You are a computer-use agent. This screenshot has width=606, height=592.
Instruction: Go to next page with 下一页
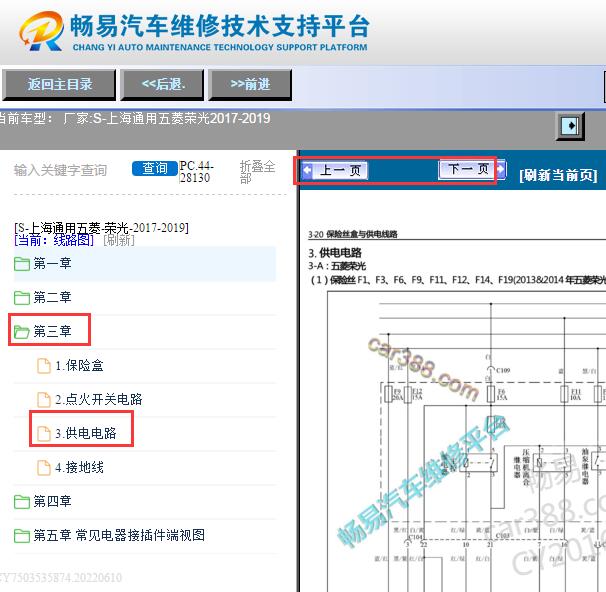click(468, 169)
